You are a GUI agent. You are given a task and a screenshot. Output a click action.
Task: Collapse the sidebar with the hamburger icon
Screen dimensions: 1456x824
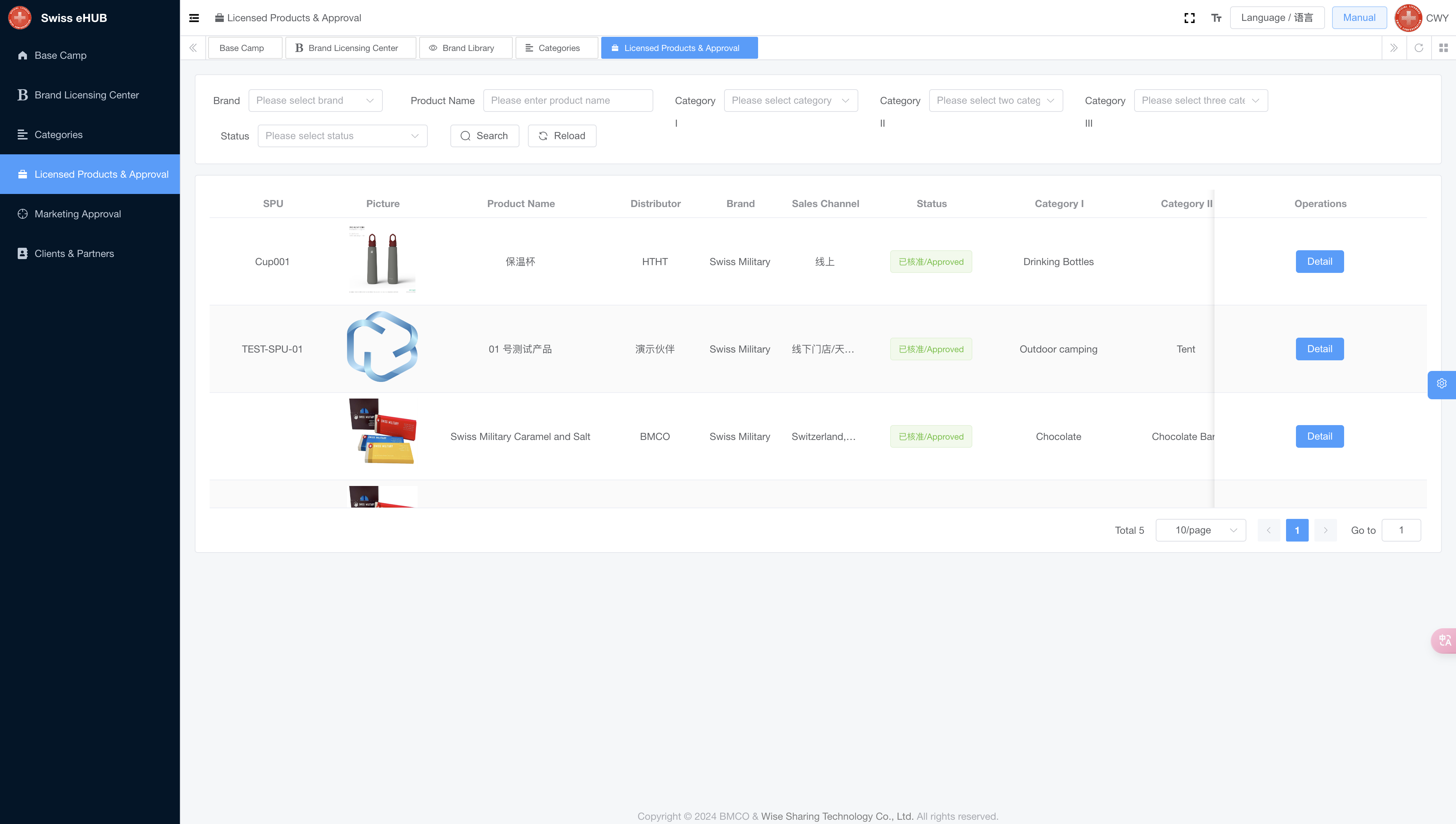194,18
